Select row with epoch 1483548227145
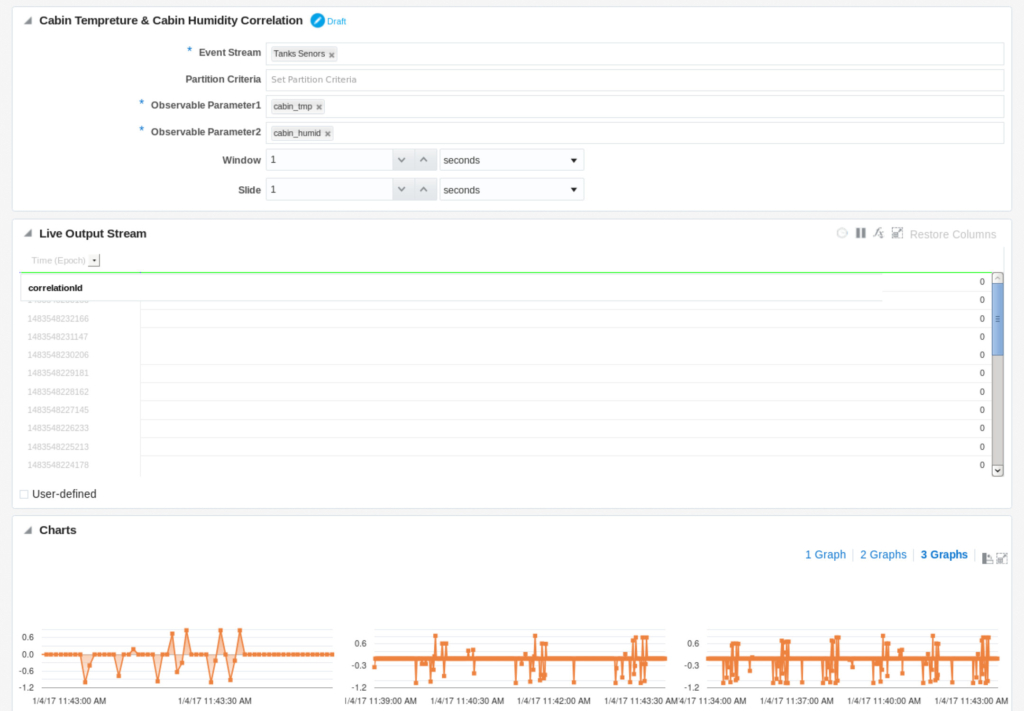 [506, 410]
